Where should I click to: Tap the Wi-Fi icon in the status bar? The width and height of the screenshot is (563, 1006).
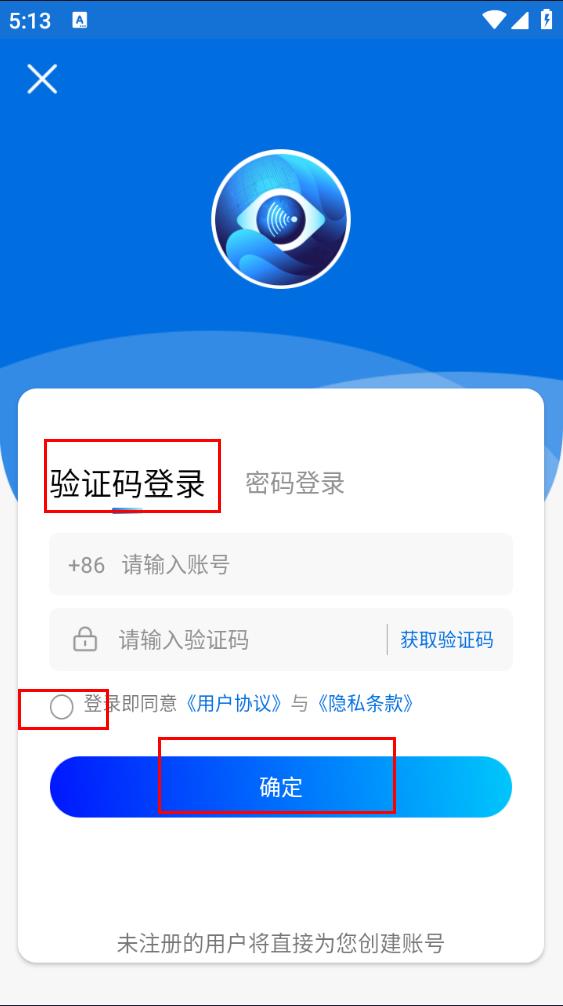coord(494,20)
